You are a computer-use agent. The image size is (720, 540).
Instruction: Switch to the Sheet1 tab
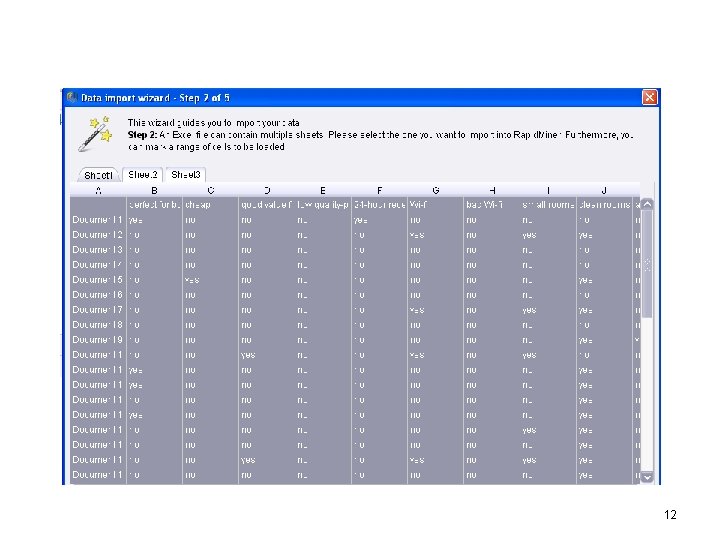[98, 175]
